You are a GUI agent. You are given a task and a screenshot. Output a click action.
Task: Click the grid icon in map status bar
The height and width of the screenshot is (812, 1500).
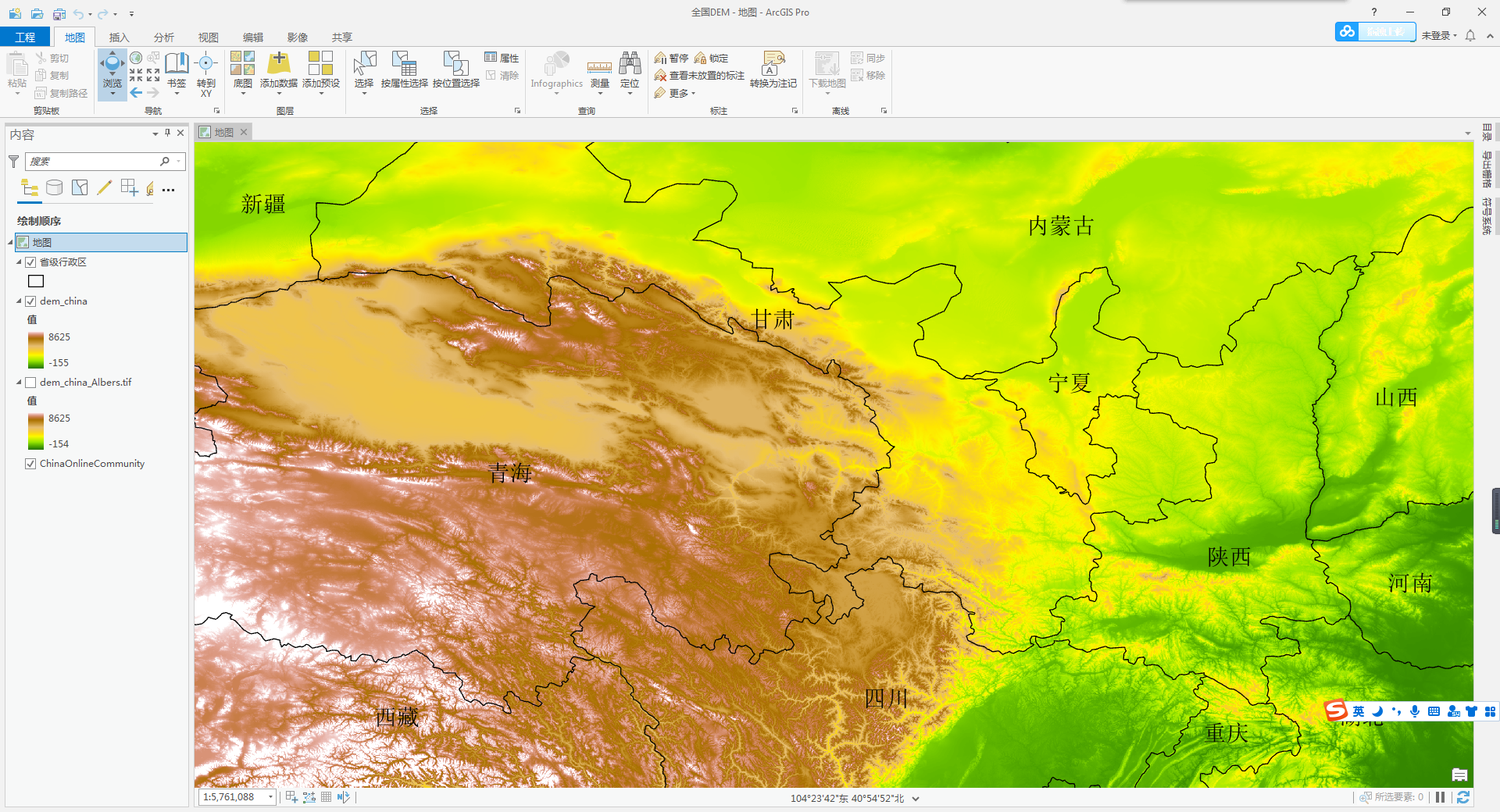pyautogui.click(x=326, y=797)
